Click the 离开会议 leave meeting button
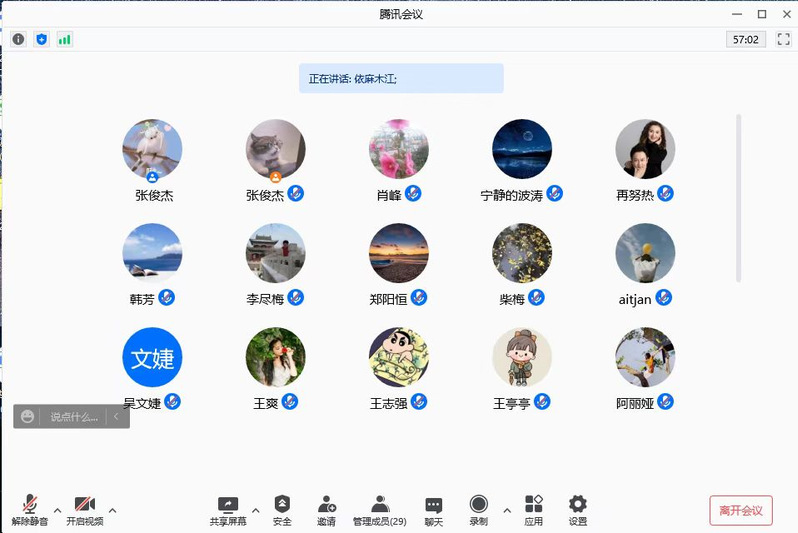Screen dimensions: 798x533 click(x=741, y=511)
